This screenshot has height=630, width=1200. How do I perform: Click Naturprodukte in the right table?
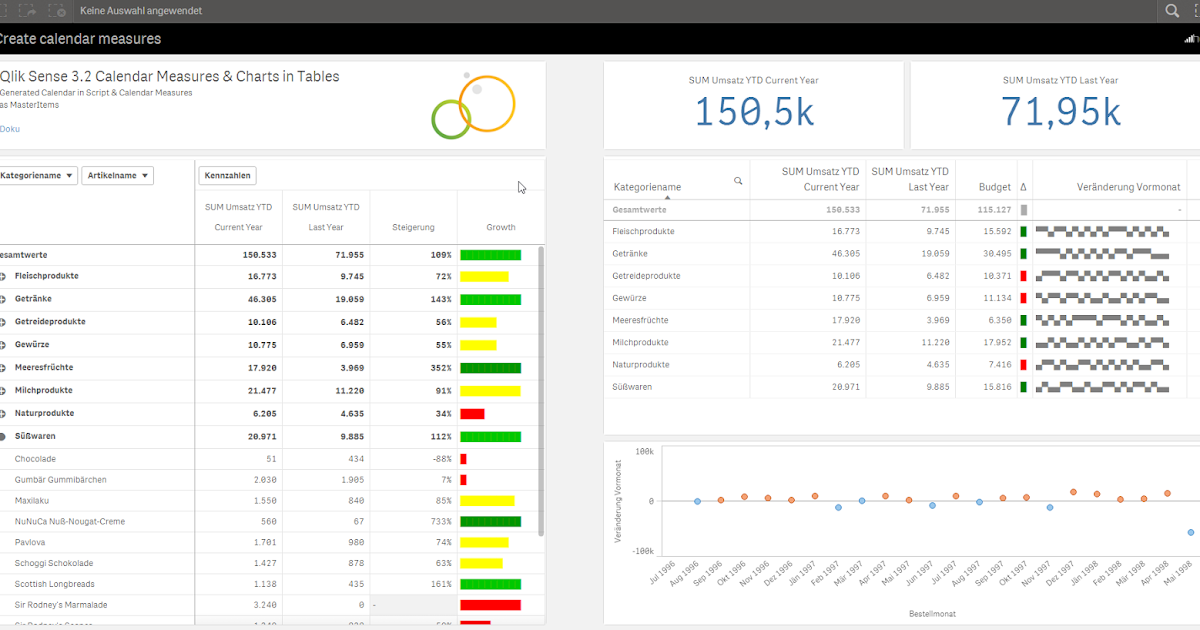[640, 364]
